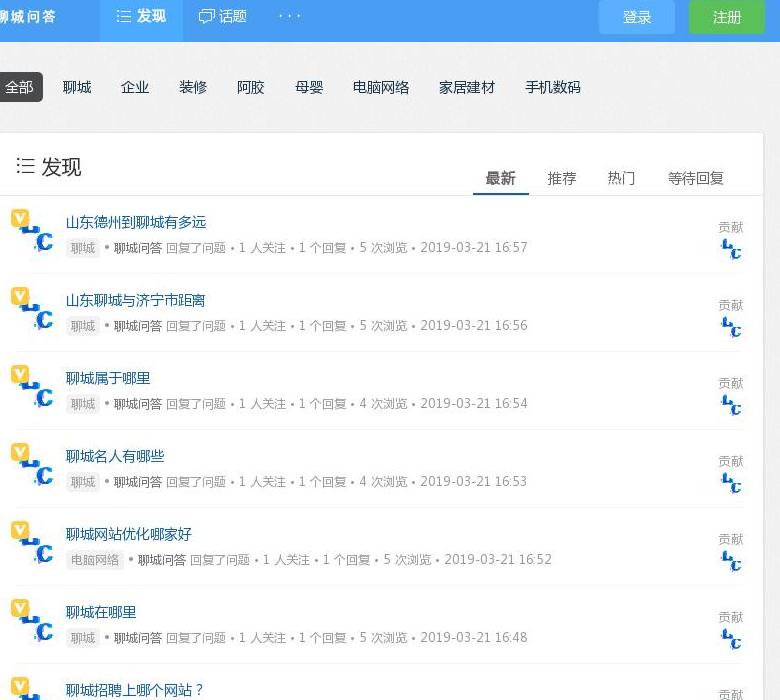The width and height of the screenshot is (780, 700).
Task: Click contributor icon on 聊城网站优化哪家好 row
Action: 731,561
